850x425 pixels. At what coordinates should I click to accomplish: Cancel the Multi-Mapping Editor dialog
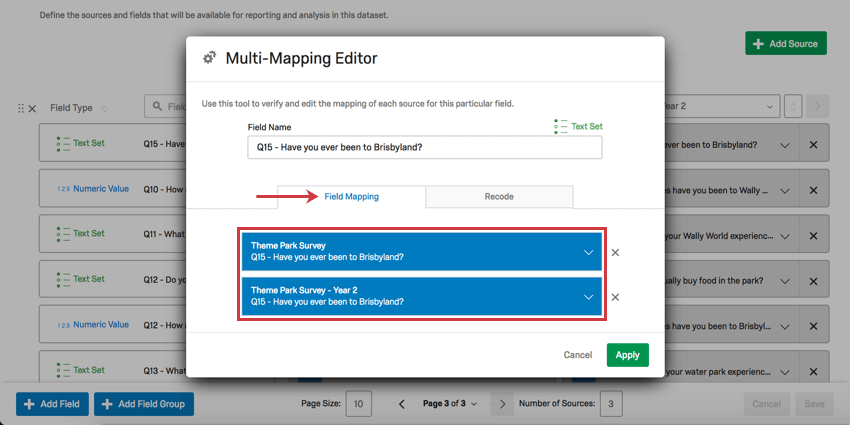point(578,355)
